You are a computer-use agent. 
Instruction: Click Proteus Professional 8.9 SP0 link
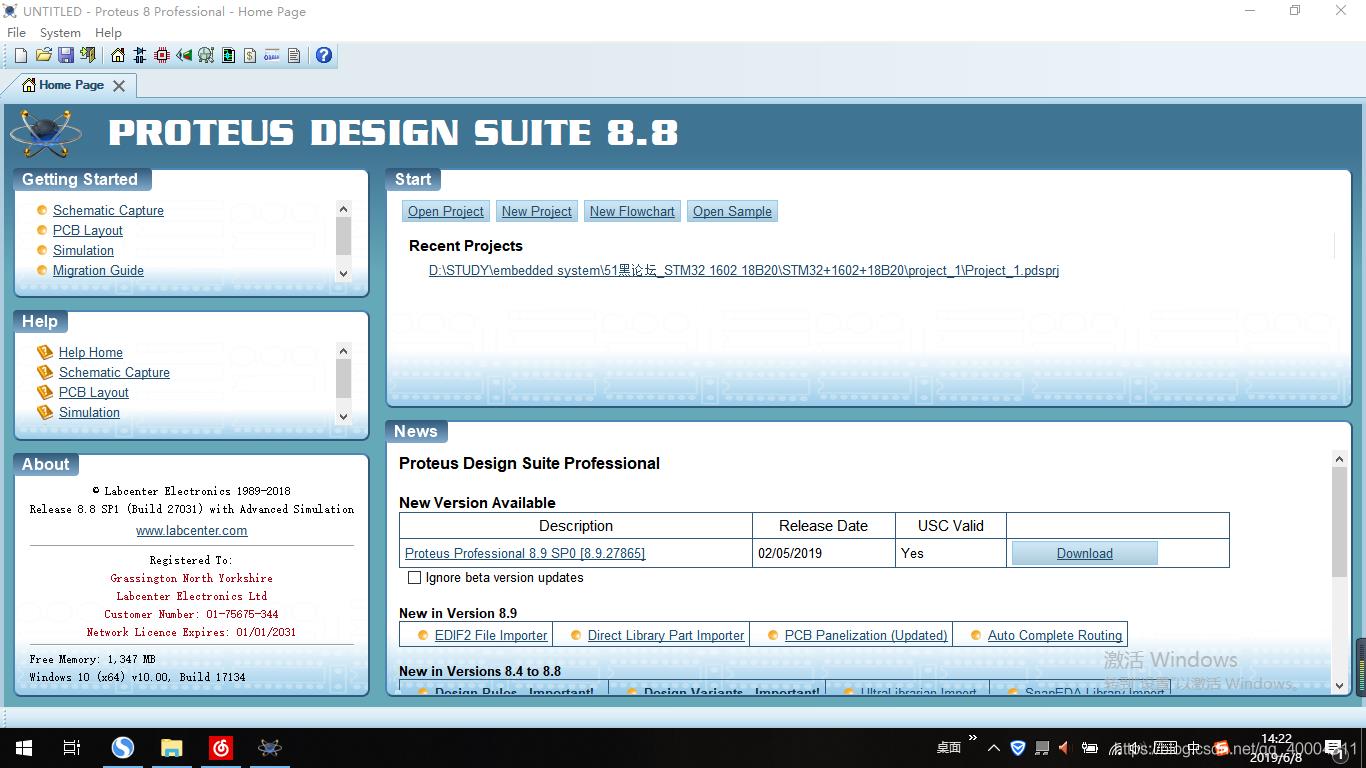(x=525, y=553)
